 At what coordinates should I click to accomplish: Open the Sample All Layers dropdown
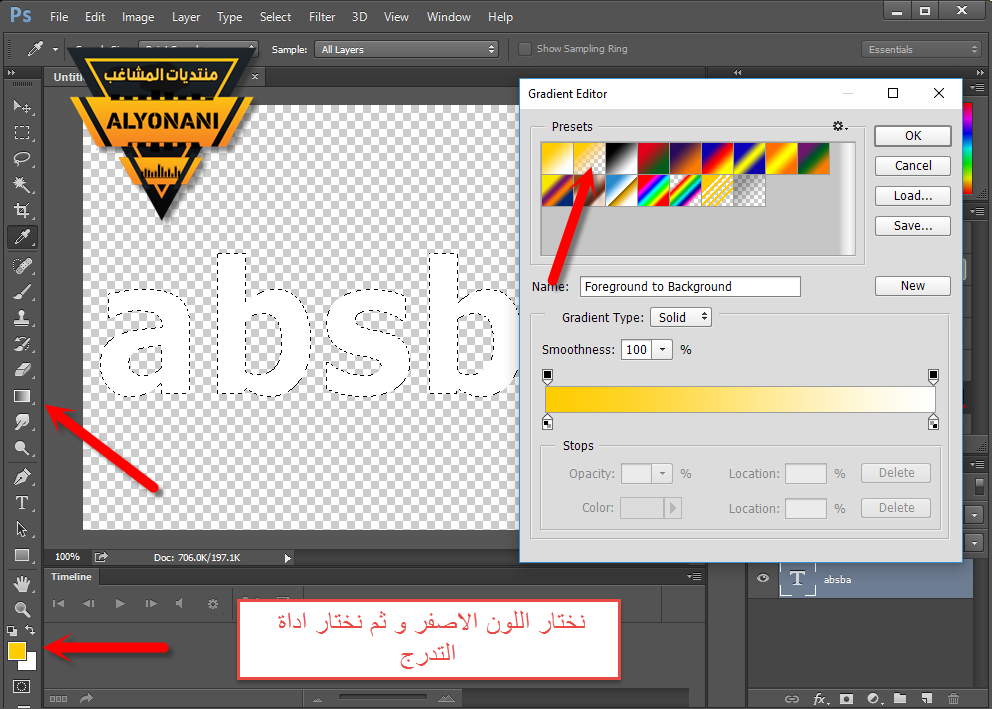click(406, 49)
